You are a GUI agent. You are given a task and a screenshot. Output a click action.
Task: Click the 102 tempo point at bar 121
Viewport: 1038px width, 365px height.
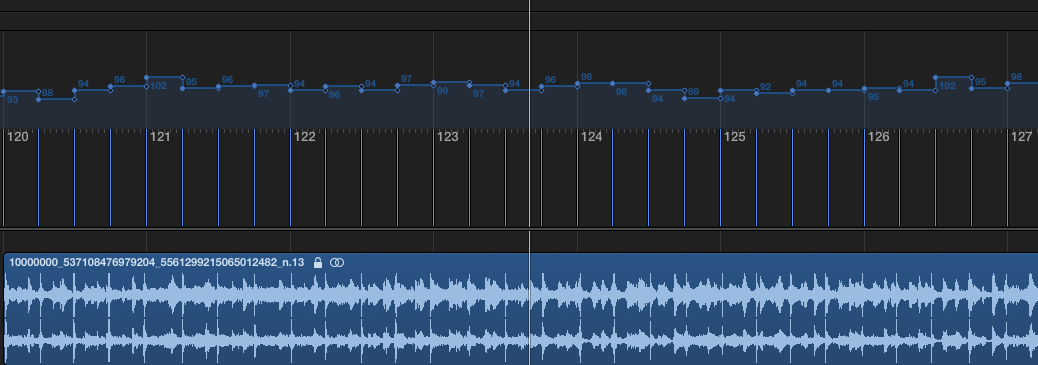[x=146, y=78]
